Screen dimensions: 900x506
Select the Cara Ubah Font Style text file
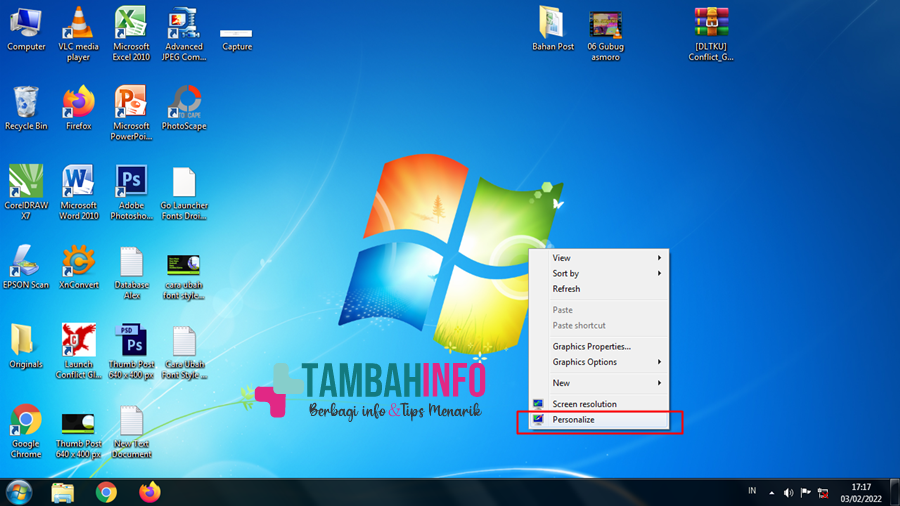tap(184, 352)
